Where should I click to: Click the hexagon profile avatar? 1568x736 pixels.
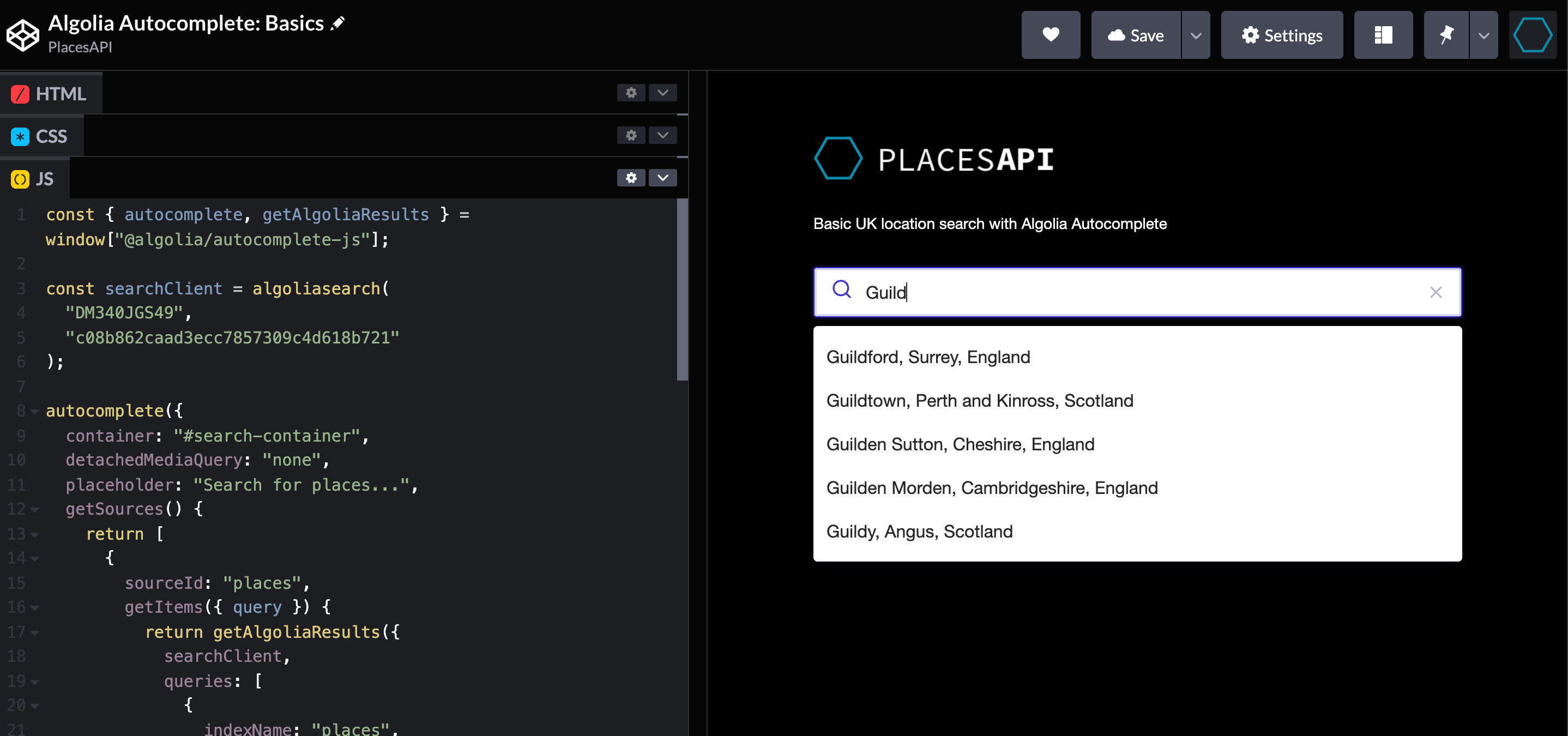click(x=1532, y=35)
